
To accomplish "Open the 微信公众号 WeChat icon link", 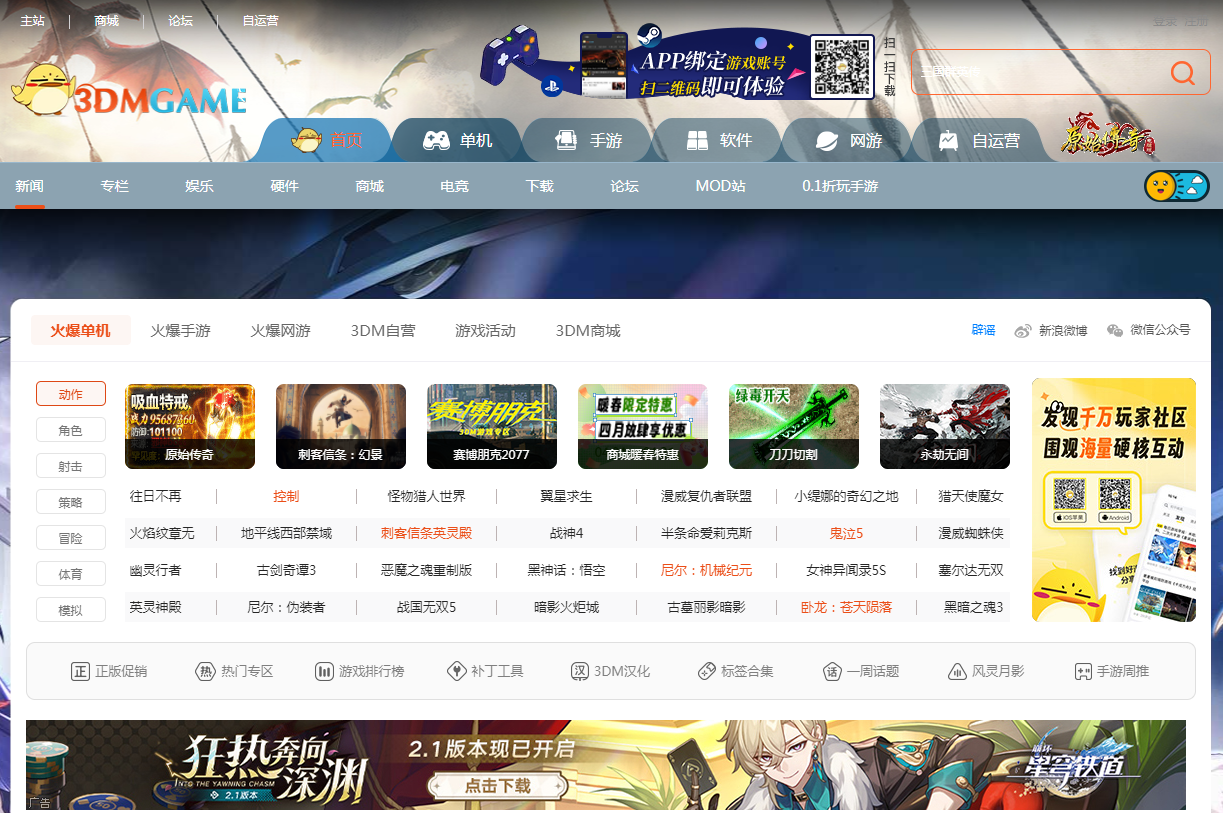I will coord(1115,331).
